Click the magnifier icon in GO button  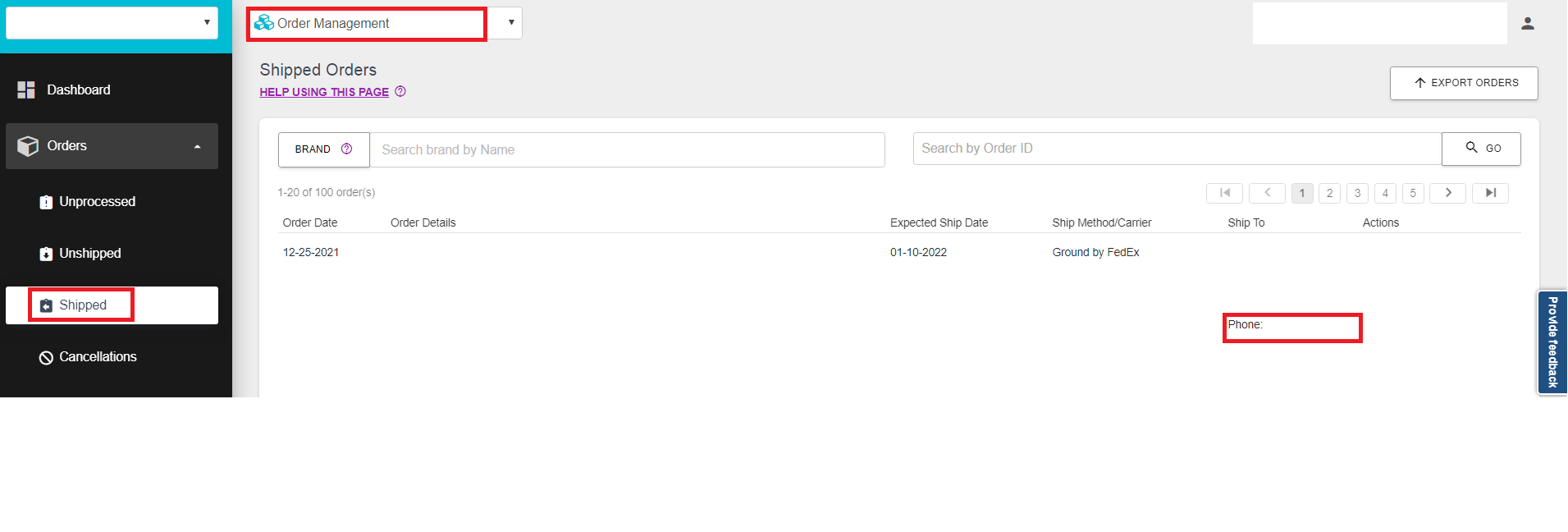[x=1471, y=147]
